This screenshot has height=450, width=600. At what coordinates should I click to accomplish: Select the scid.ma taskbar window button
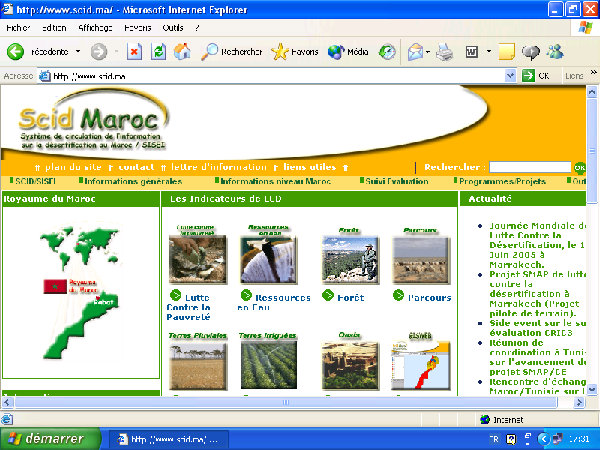click(x=168, y=439)
